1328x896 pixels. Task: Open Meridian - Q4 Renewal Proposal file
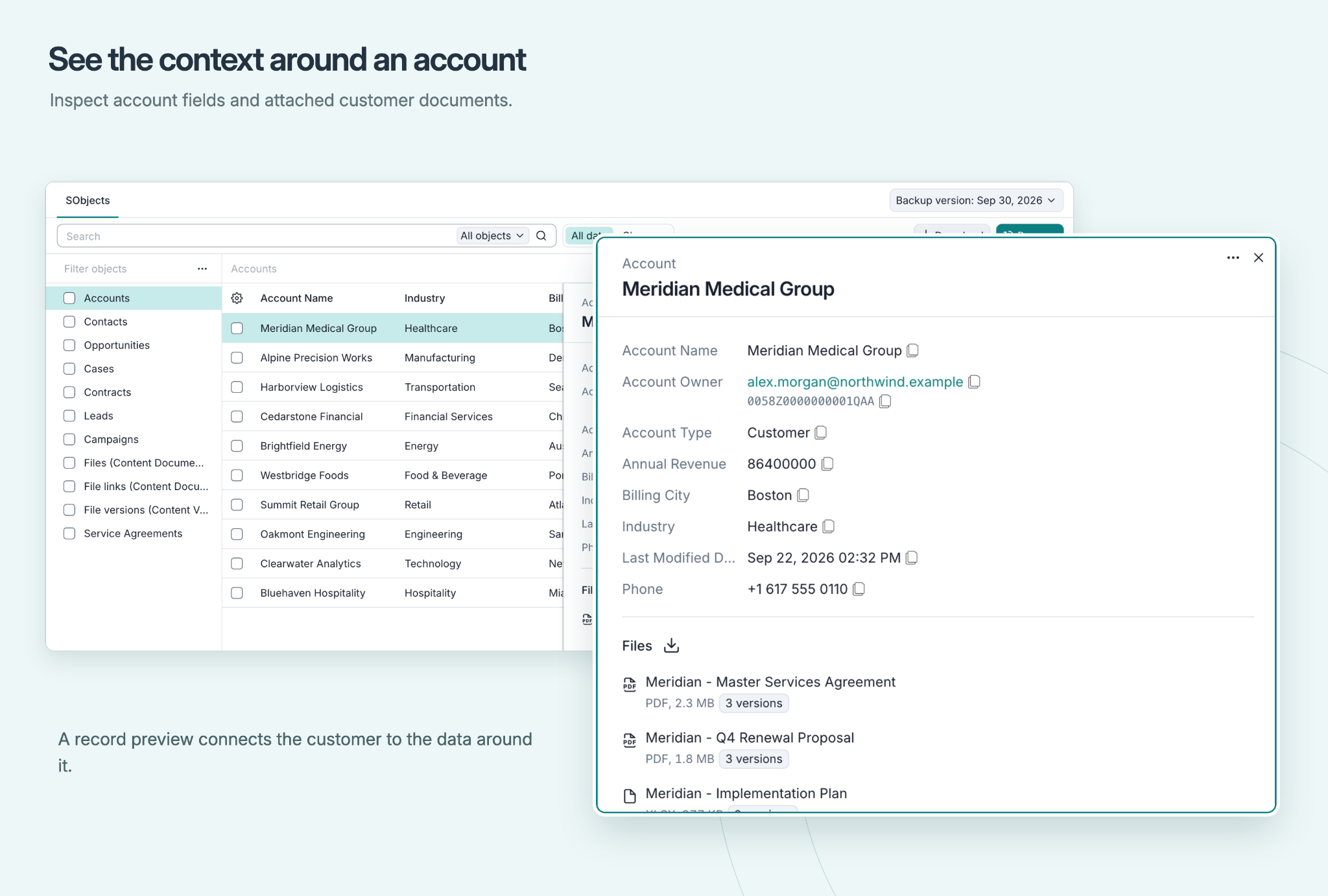point(750,738)
